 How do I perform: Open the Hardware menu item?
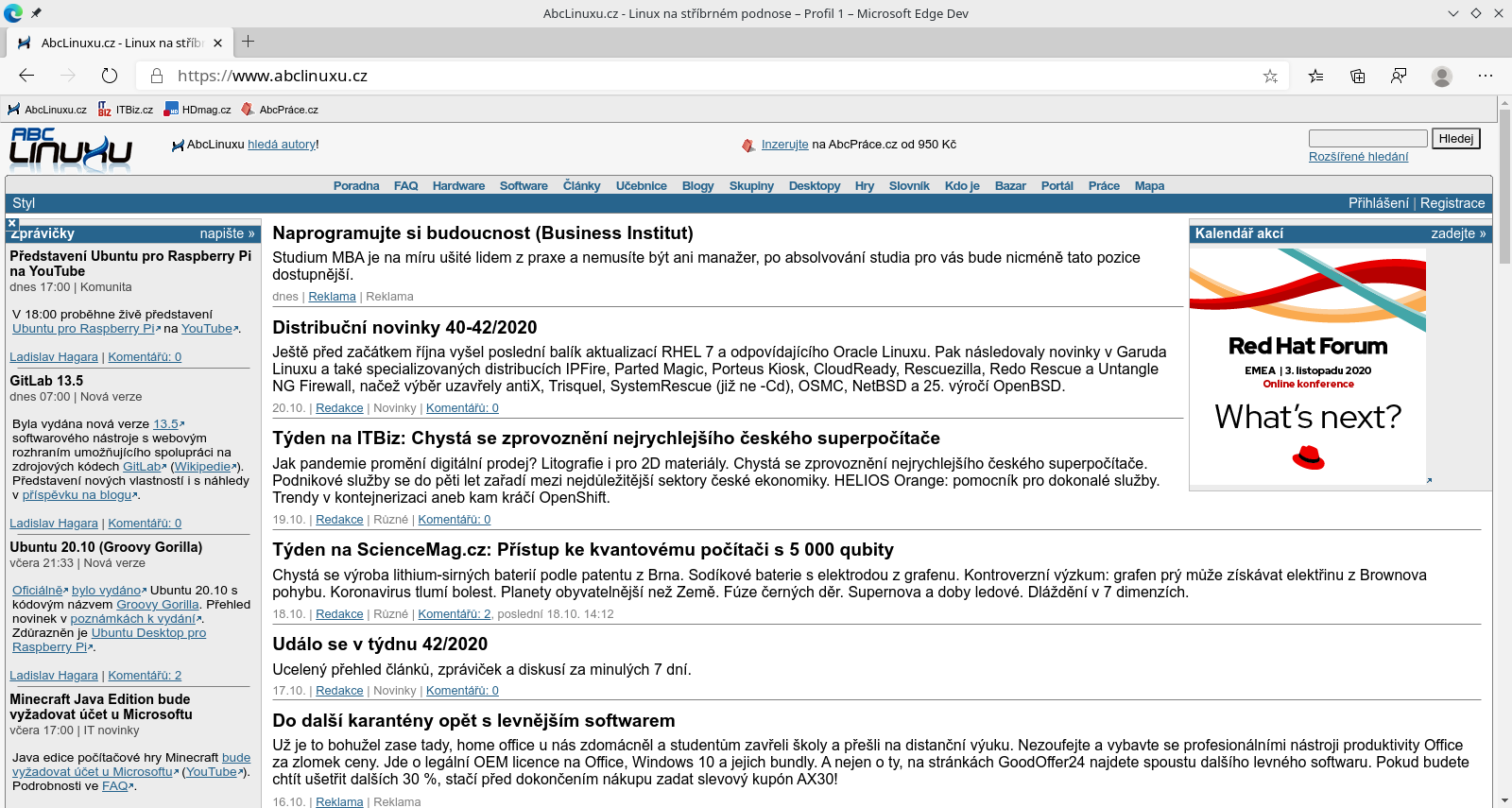(x=458, y=186)
